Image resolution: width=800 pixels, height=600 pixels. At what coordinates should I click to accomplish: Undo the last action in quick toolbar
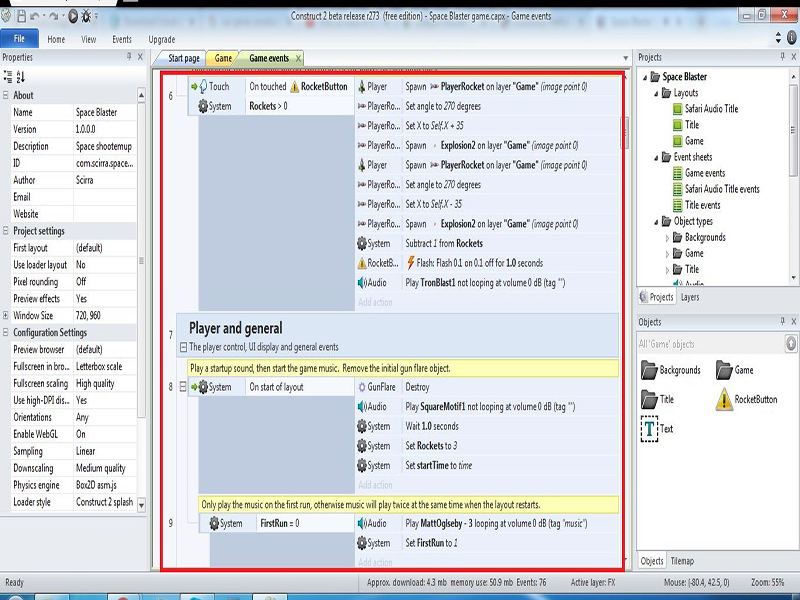[x=35, y=16]
